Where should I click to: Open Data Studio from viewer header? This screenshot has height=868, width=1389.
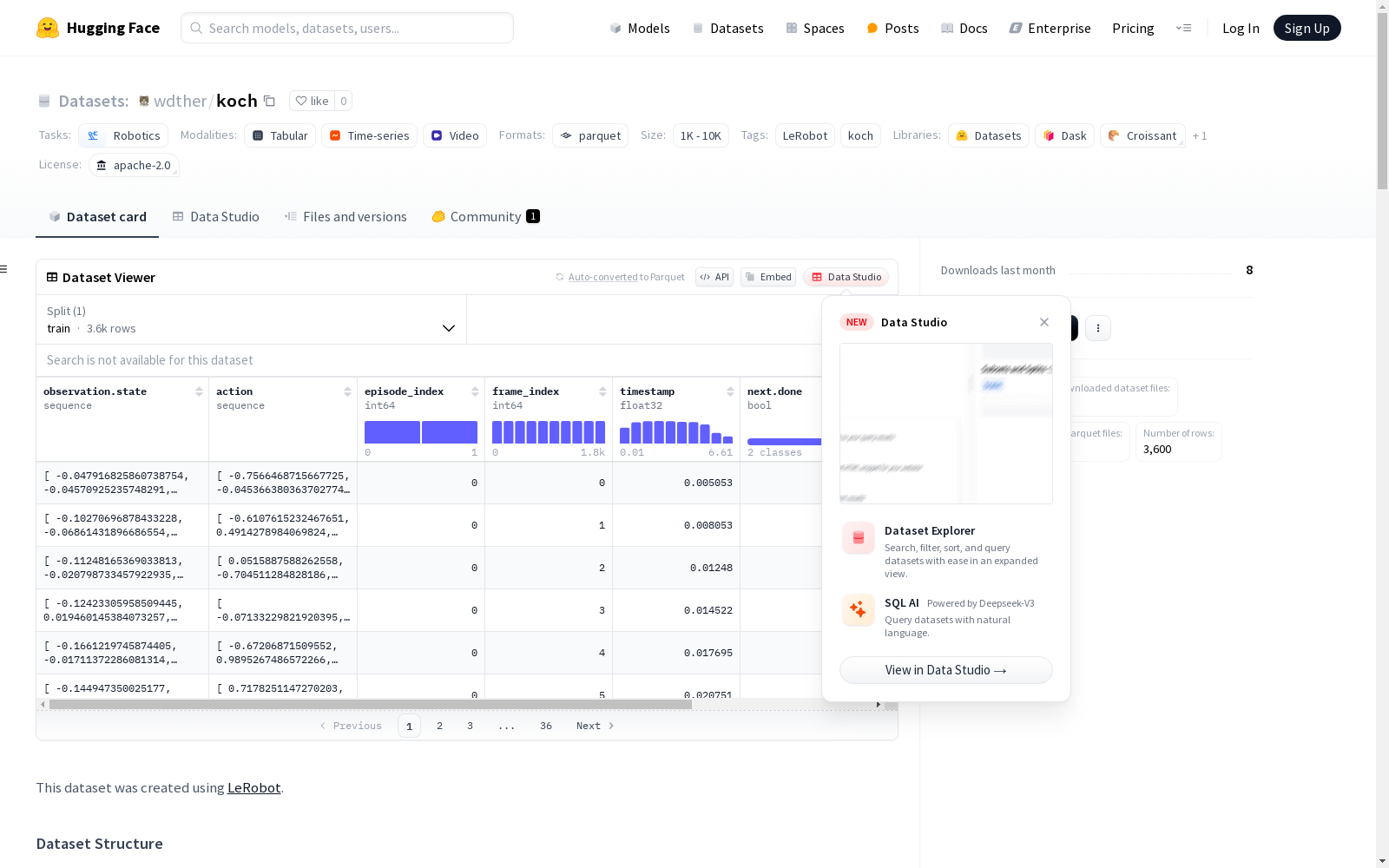click(x=846, y=277)
